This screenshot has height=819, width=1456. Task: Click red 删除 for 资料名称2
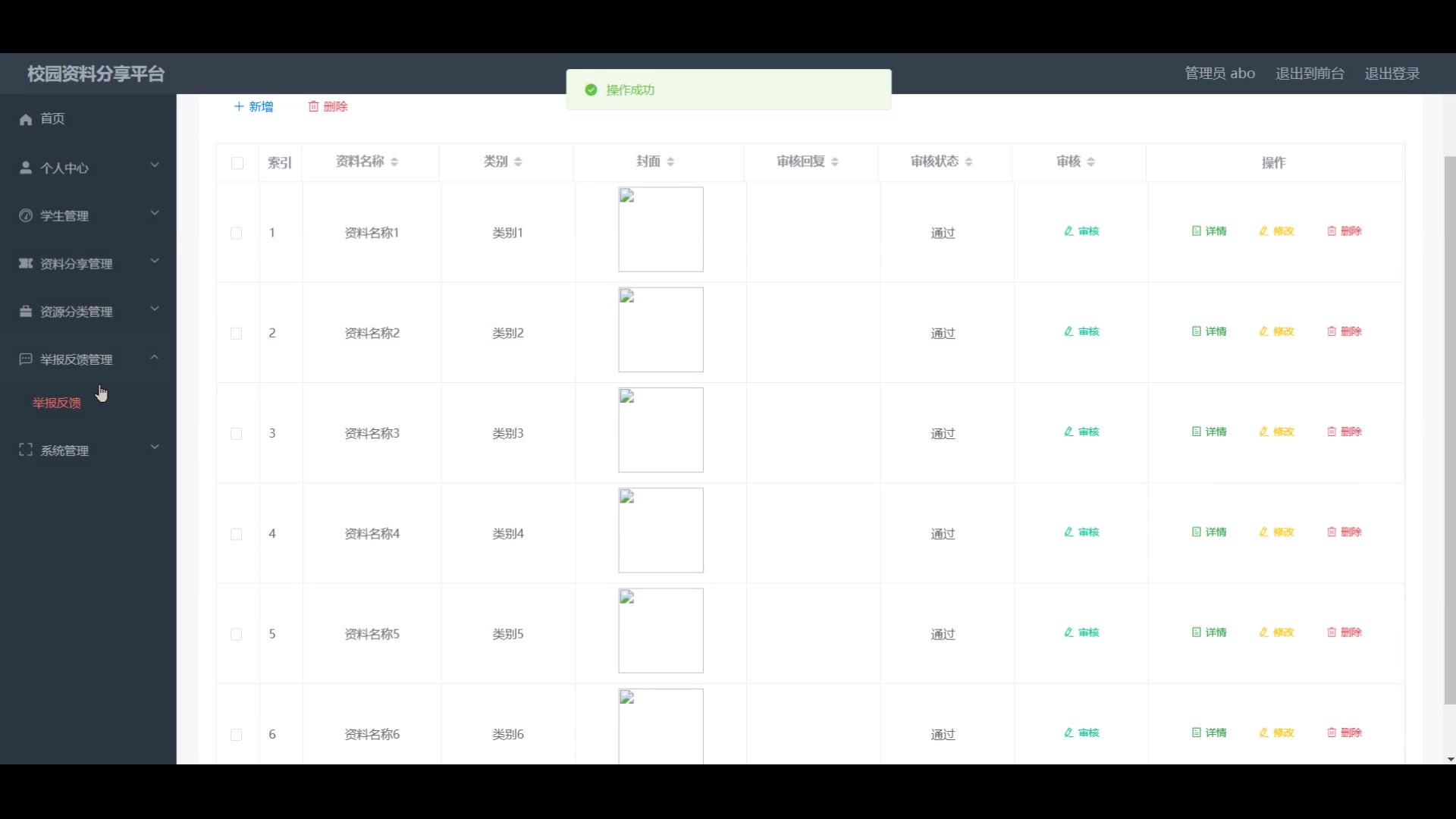point(1345,331)
